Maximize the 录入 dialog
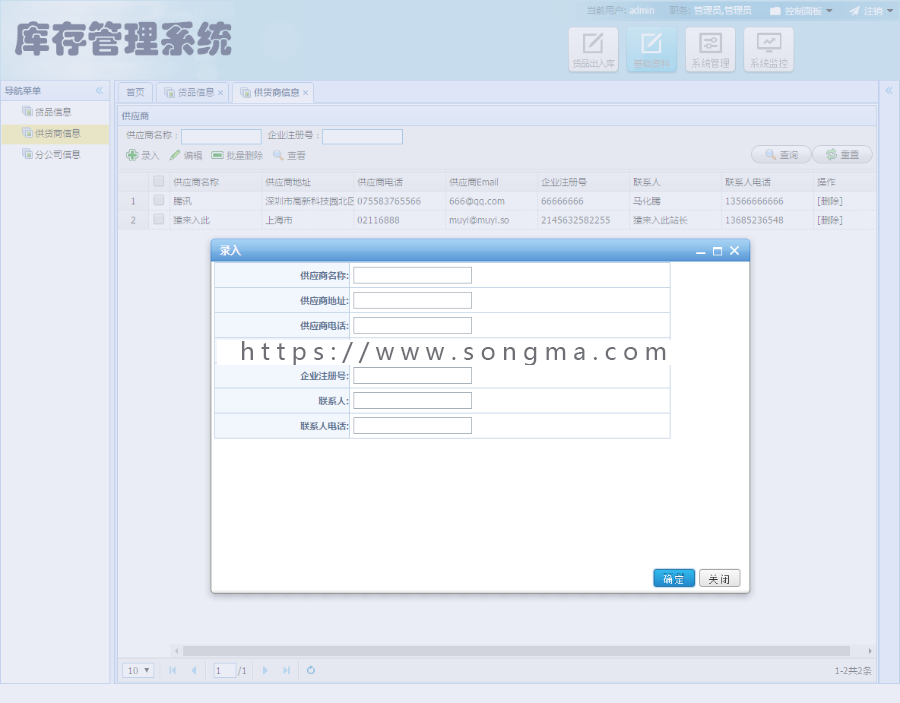Viewport: 900px width, 703px height. point(717,251)
